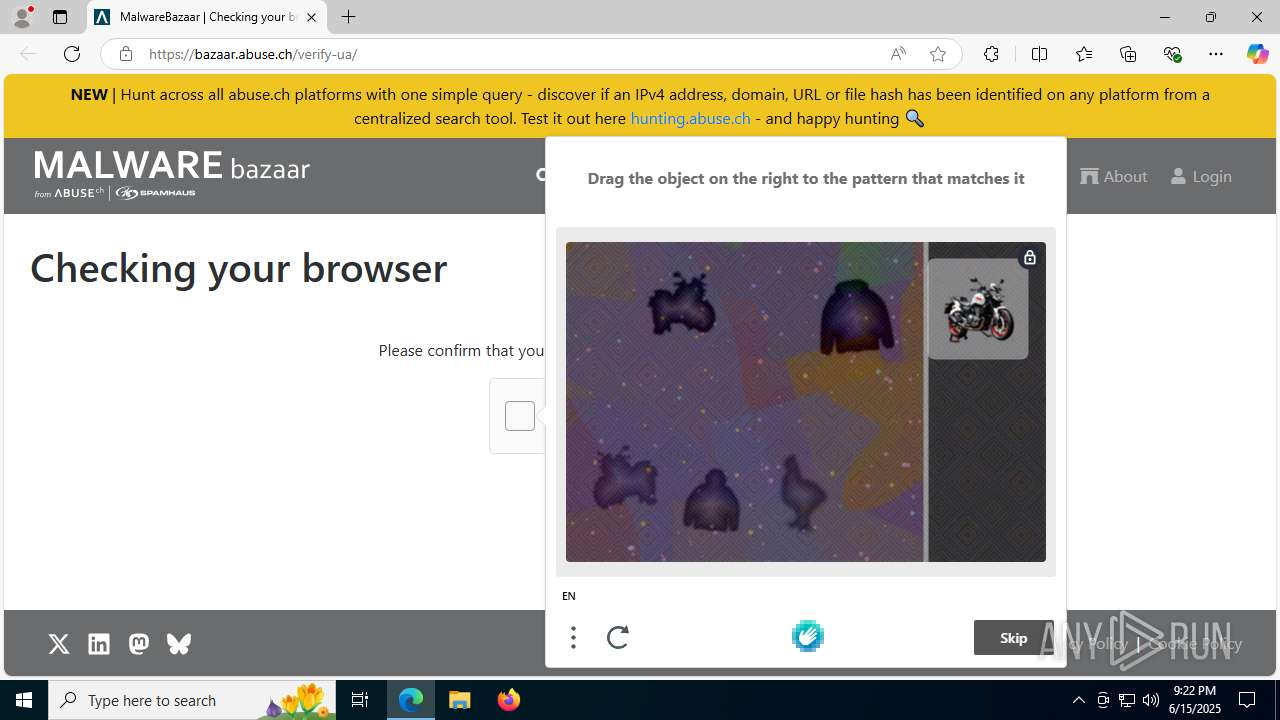
Task: Open the volume control
Action: (1150, 700)
